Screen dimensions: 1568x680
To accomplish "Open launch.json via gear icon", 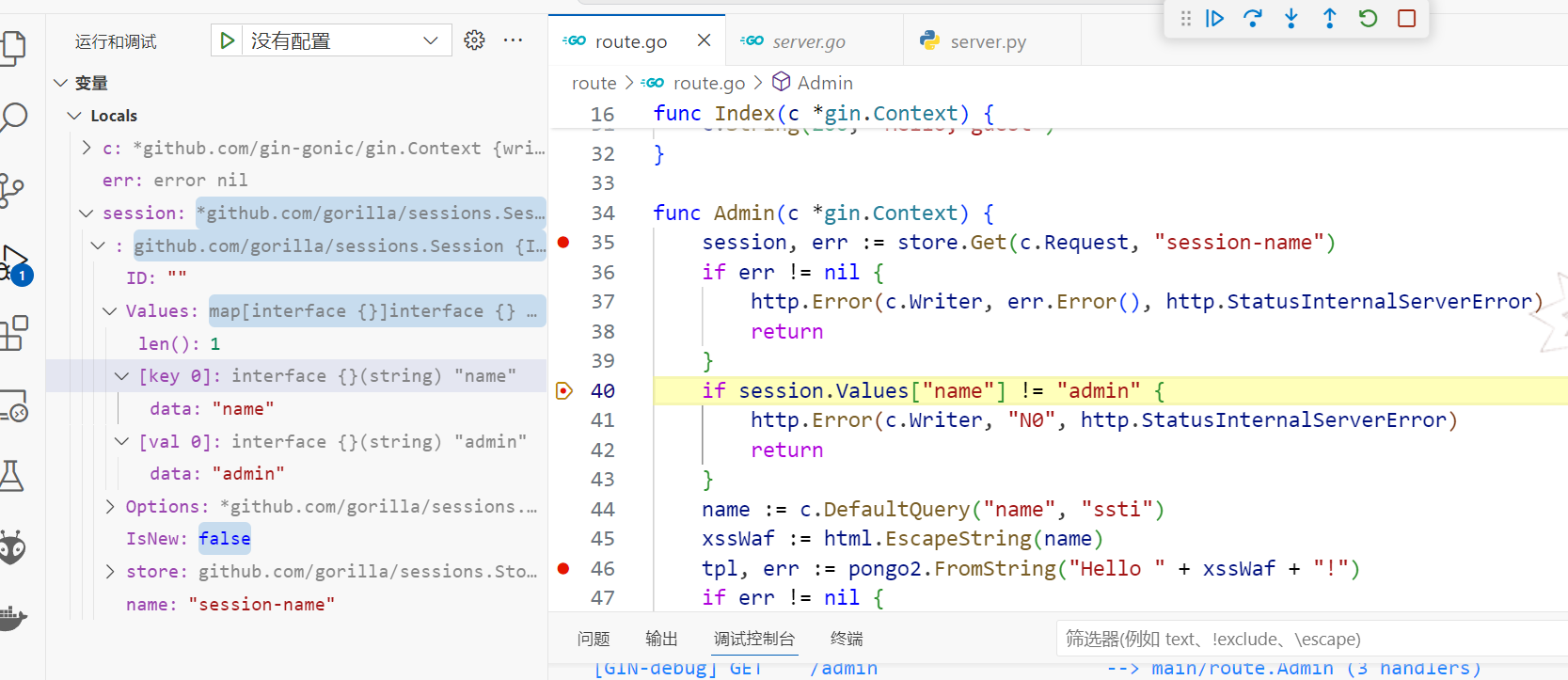I will coord(474,40).
